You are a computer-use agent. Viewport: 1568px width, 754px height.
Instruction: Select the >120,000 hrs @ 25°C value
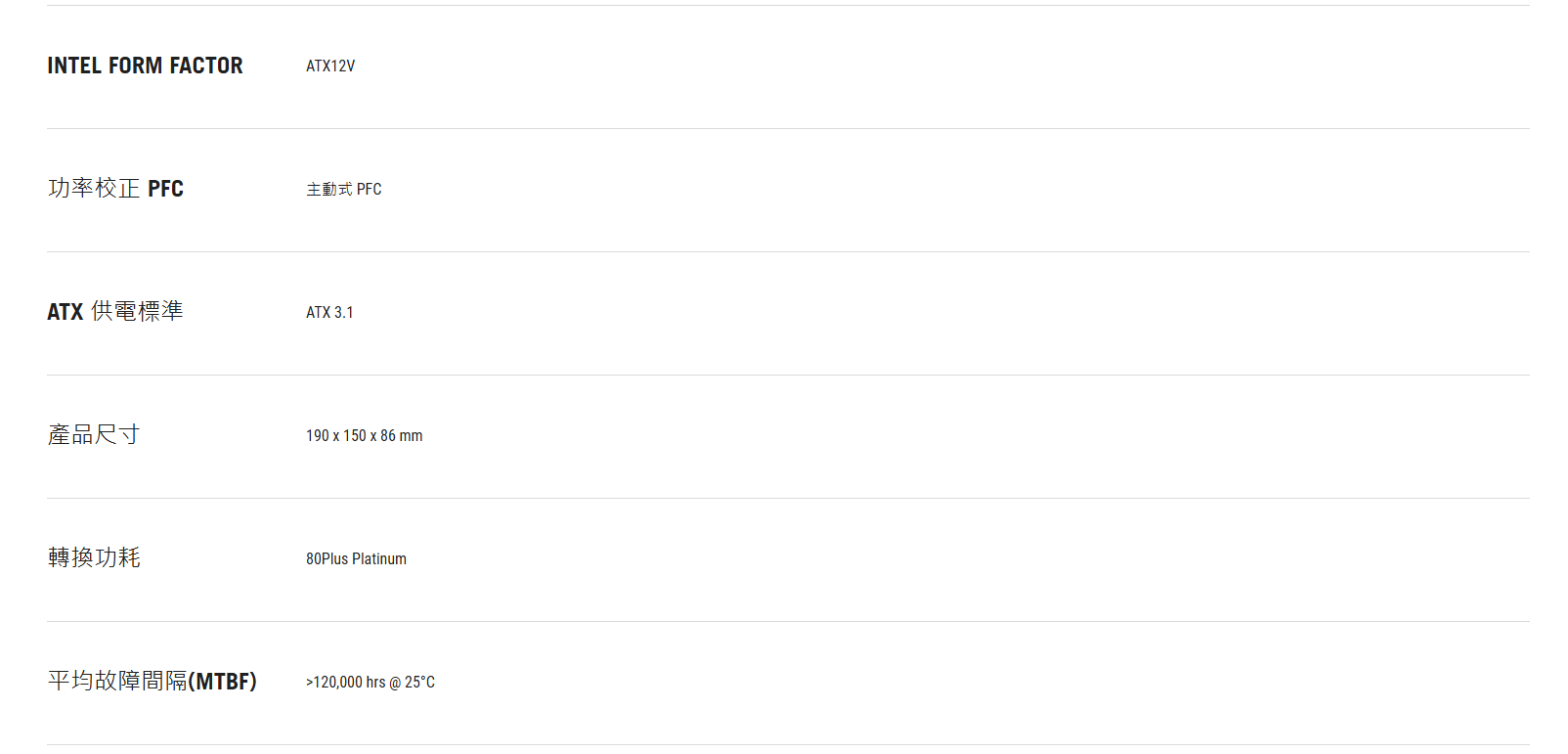[x=370, y=683]
